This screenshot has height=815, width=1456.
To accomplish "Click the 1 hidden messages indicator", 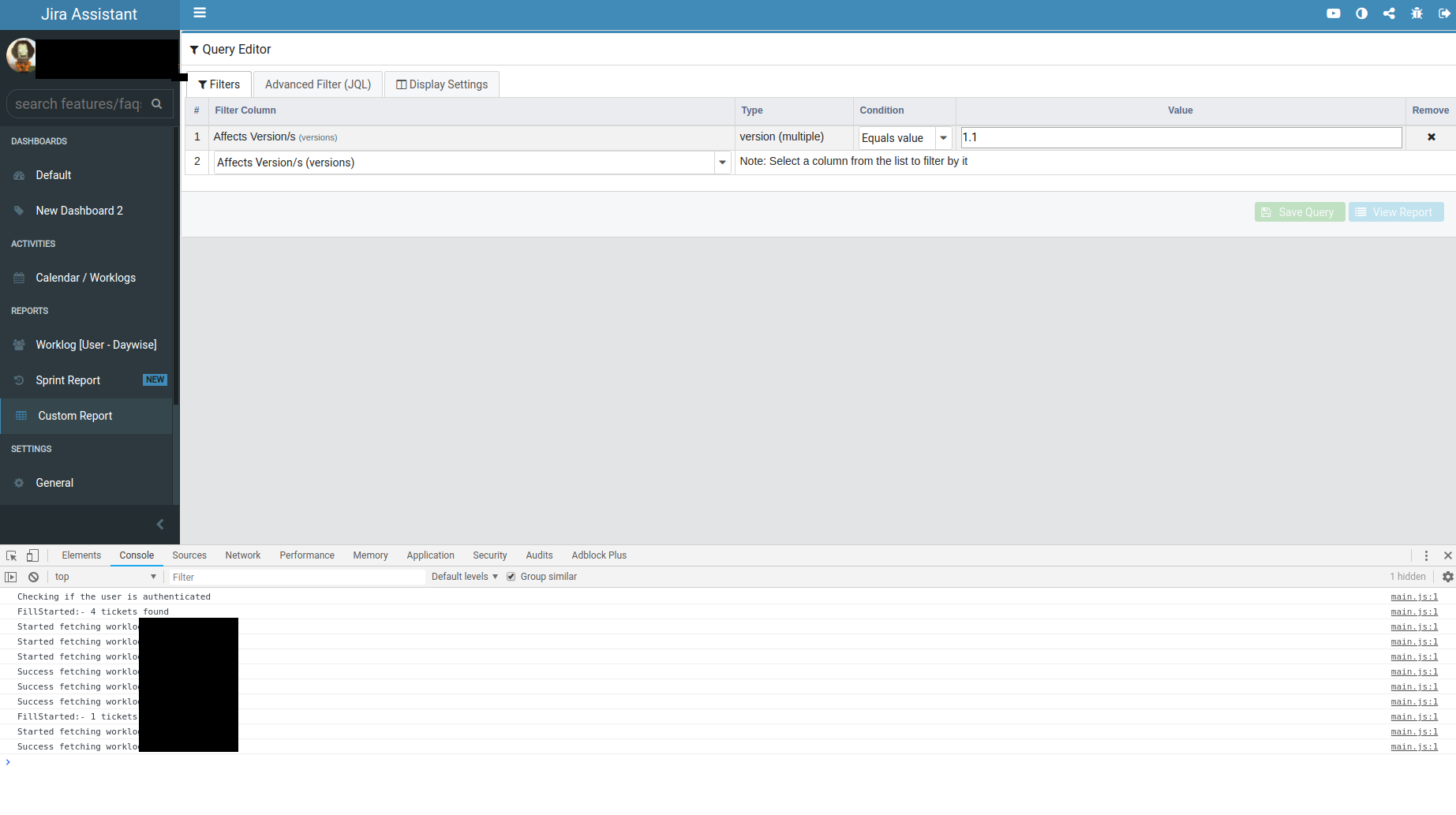I will click(x=1408, y=577).
